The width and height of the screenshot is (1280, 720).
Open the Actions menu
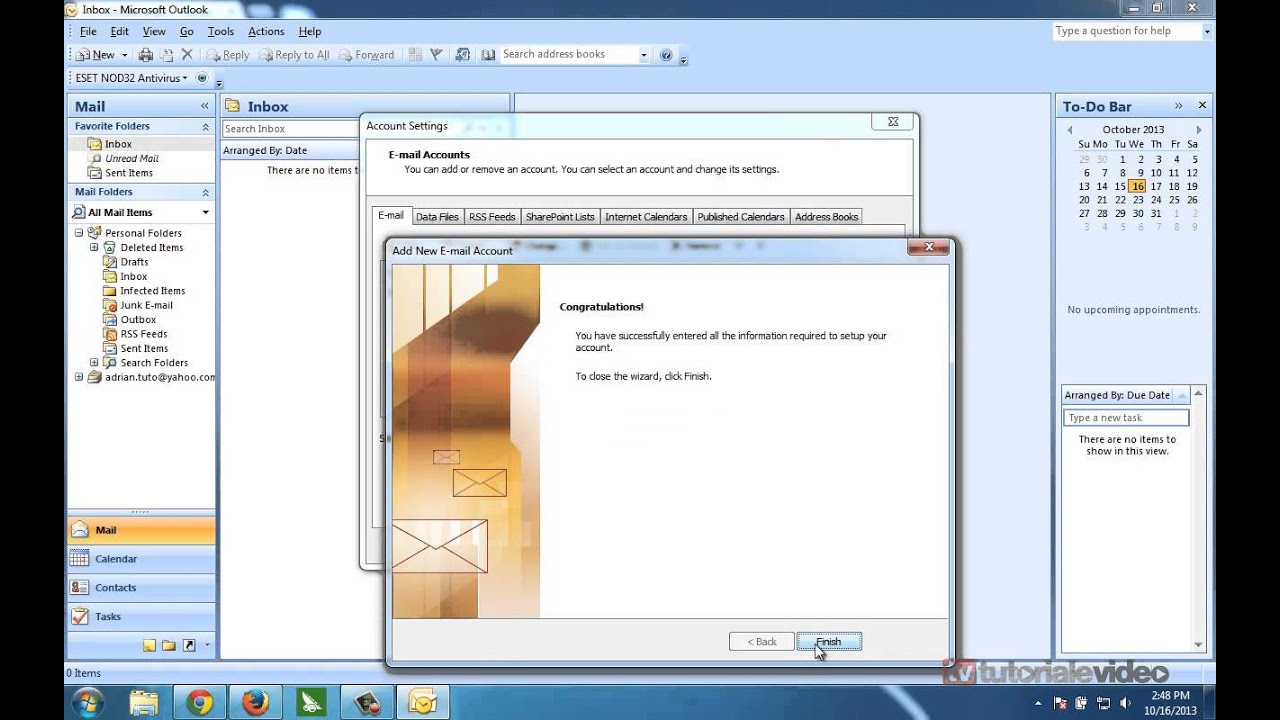[266, 32]
